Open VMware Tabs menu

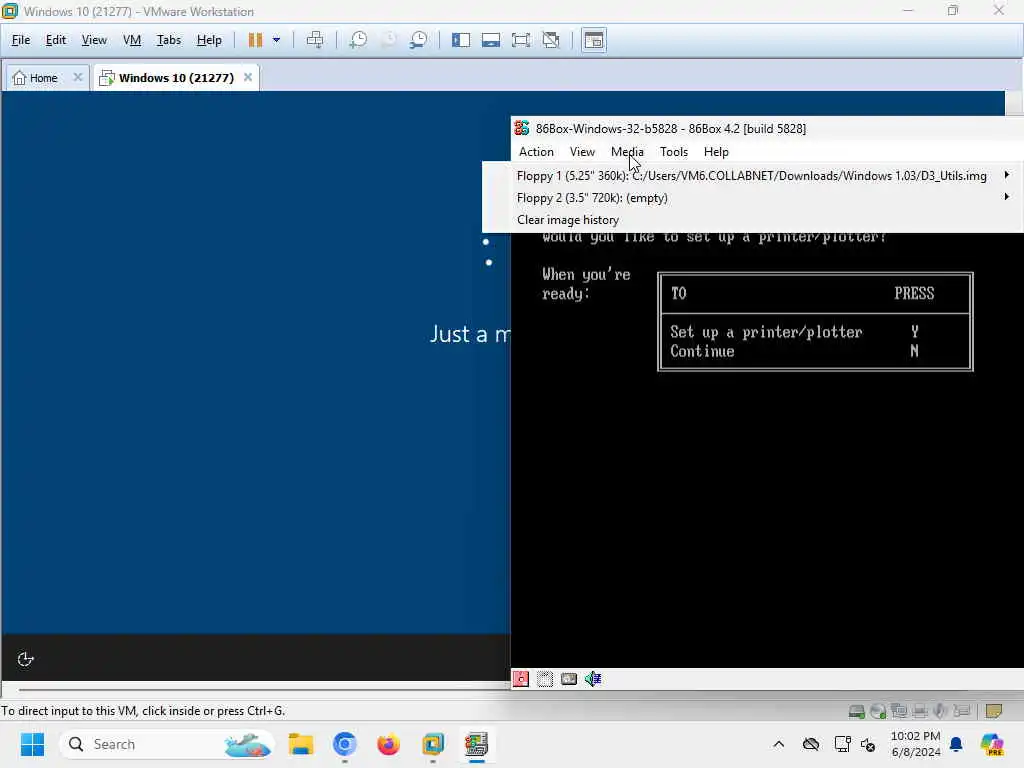pyautogui.click(x=168, y=40)
